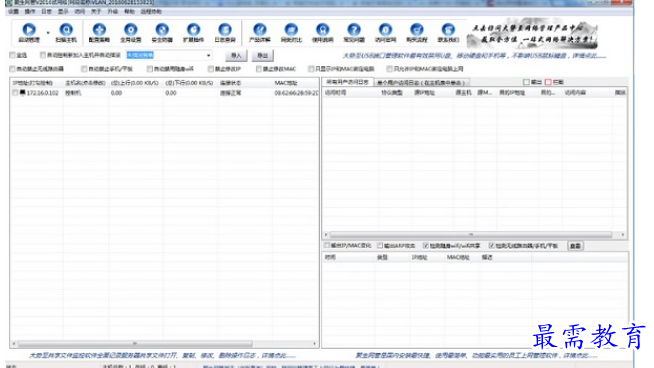
Task: Toggle 禁止修改MAC checkbox
Action: click(259, 69)
